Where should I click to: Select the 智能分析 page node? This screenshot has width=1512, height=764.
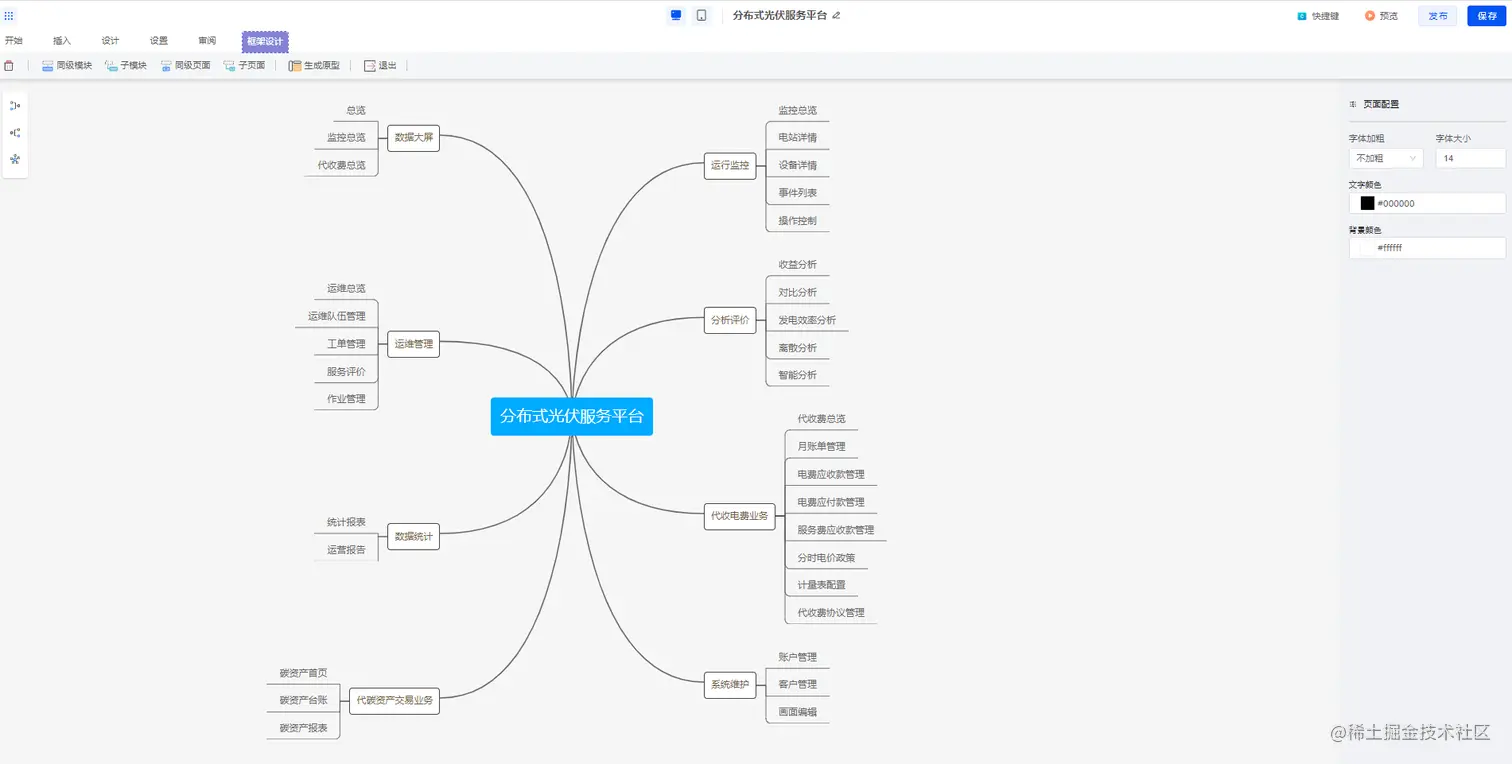(x=798, y=375)
